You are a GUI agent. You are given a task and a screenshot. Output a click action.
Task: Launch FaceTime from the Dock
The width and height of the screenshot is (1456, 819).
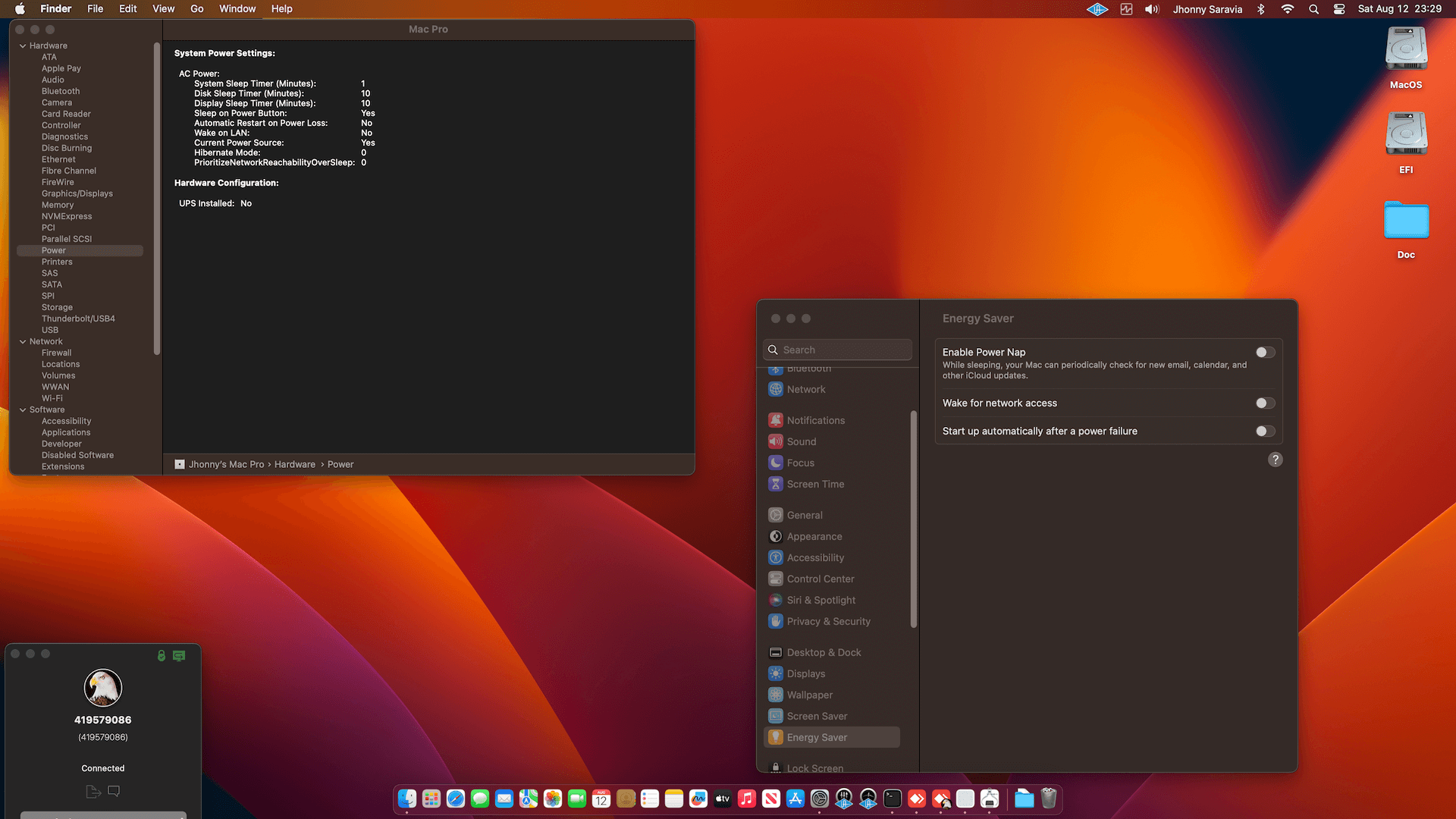(x=577, y=799)
